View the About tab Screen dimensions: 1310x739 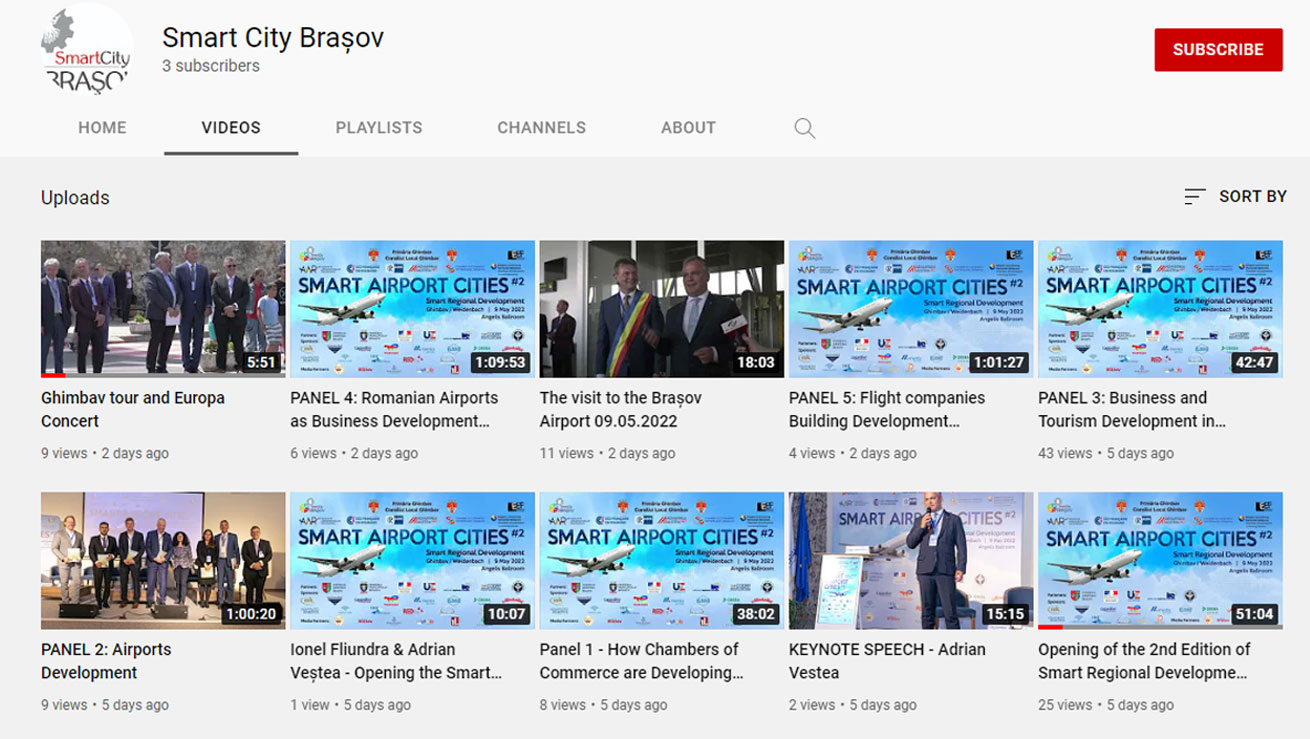tap(688, 128)
